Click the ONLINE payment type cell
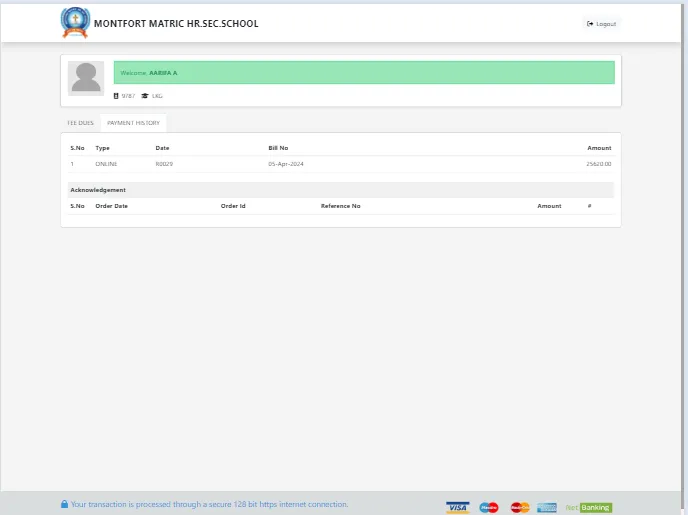 pyautogui.click(x=106, y=164)
